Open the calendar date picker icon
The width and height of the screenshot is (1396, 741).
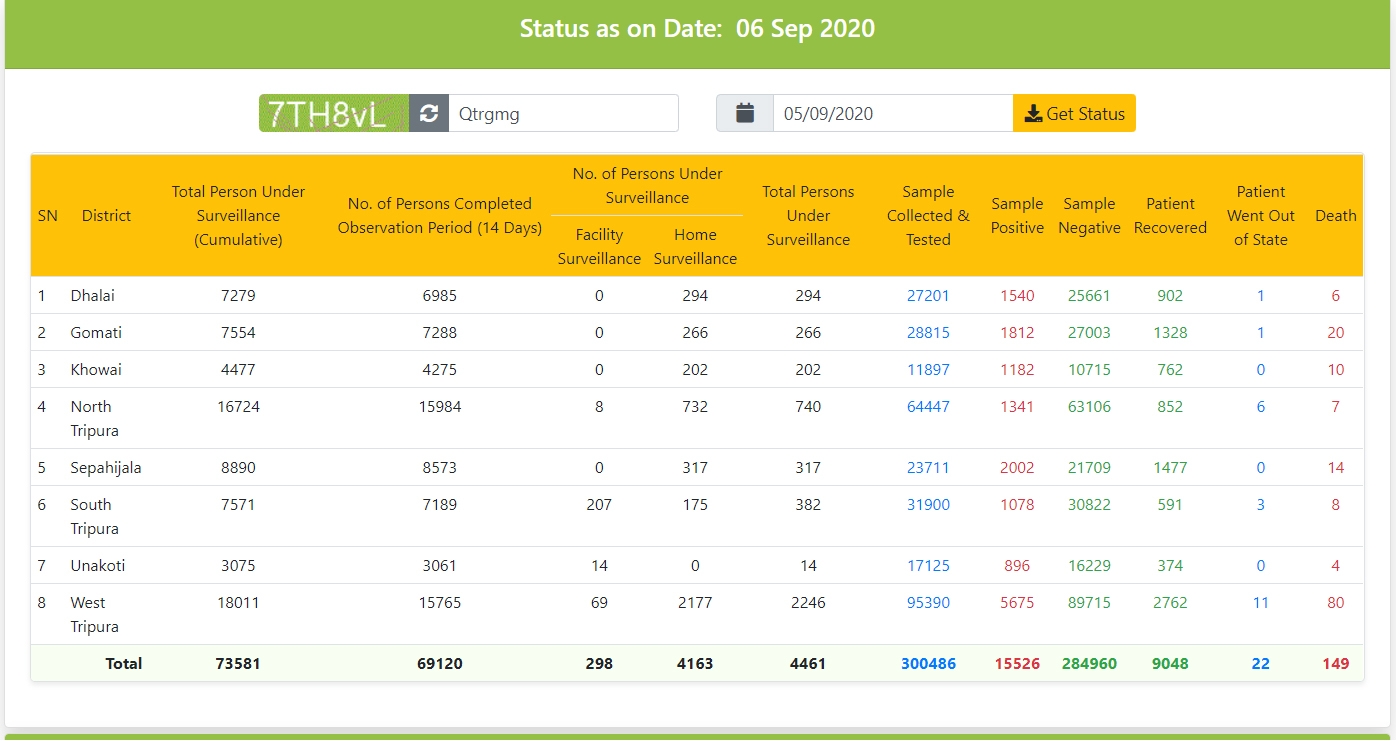pos(745,113)
